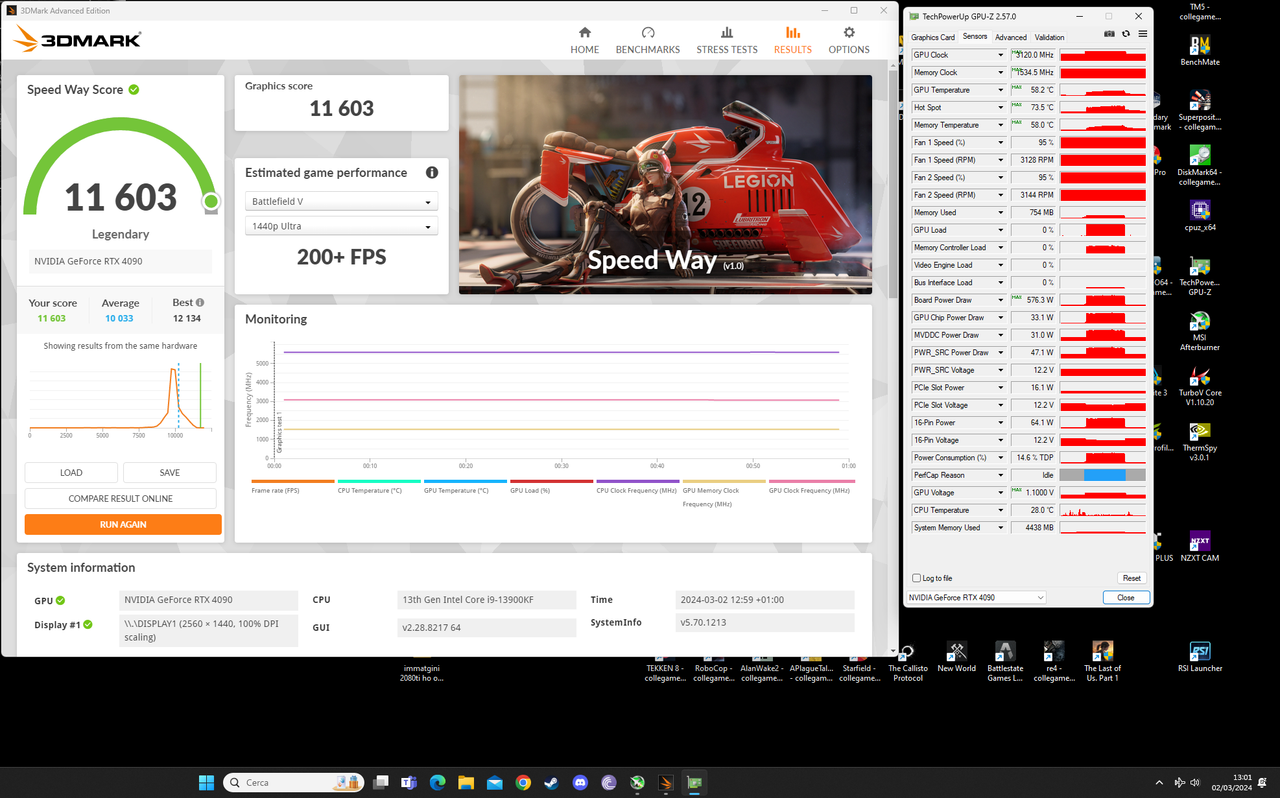Open the RSI Launcher desktop icon
Viewport: 1280px width, 798px height.
pos(1199,657)
